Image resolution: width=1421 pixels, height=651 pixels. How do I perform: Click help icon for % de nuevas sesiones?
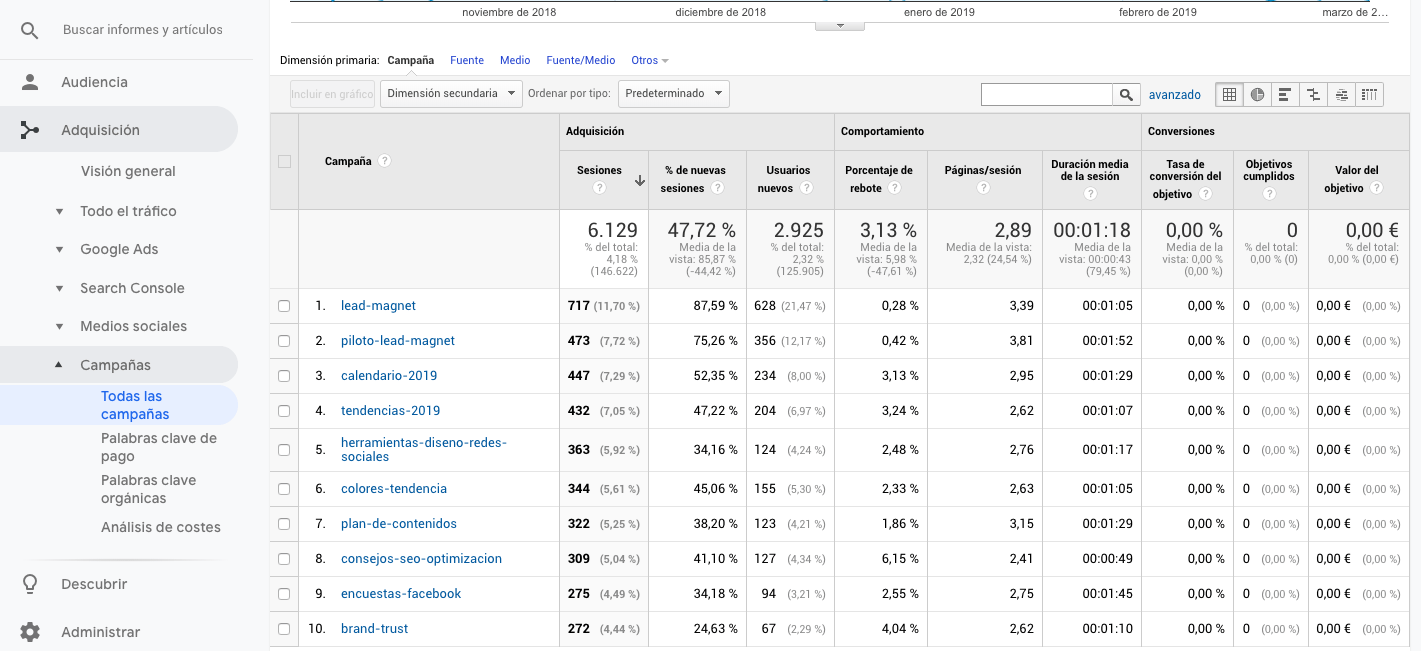[717, 188]
